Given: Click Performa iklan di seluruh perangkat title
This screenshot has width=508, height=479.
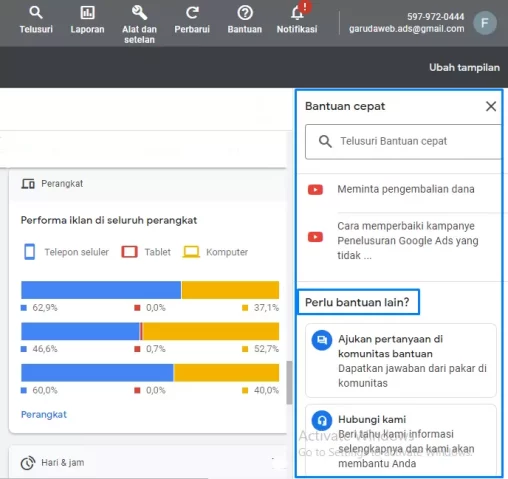Looking at the screenshot, I should 109,220.
